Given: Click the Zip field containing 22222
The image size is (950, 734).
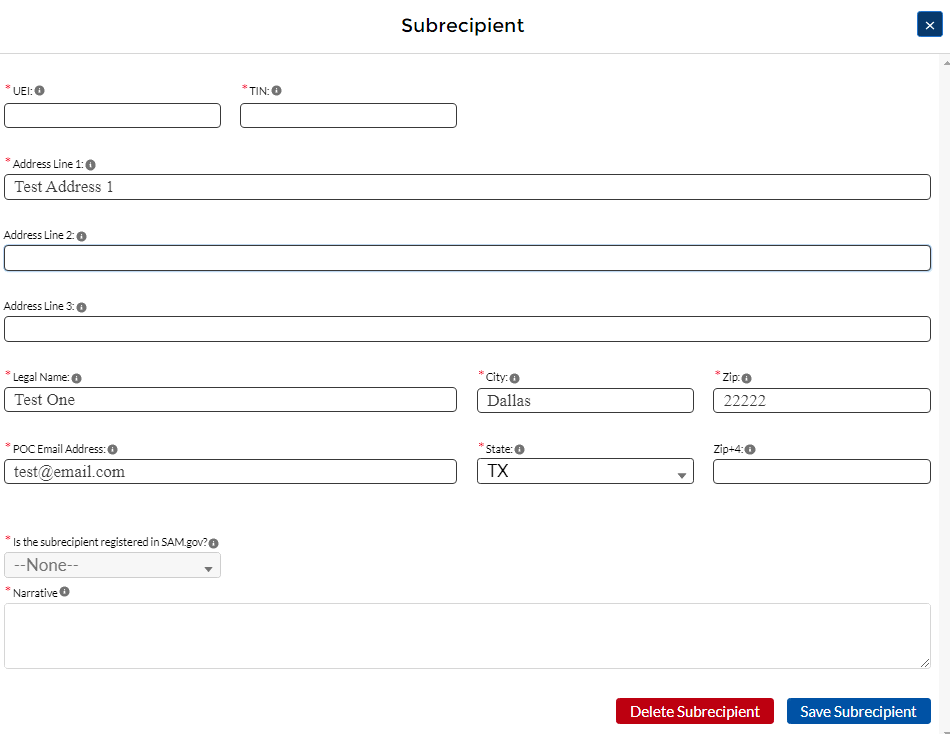Looking at the screenshot, I should click(821, 400).
